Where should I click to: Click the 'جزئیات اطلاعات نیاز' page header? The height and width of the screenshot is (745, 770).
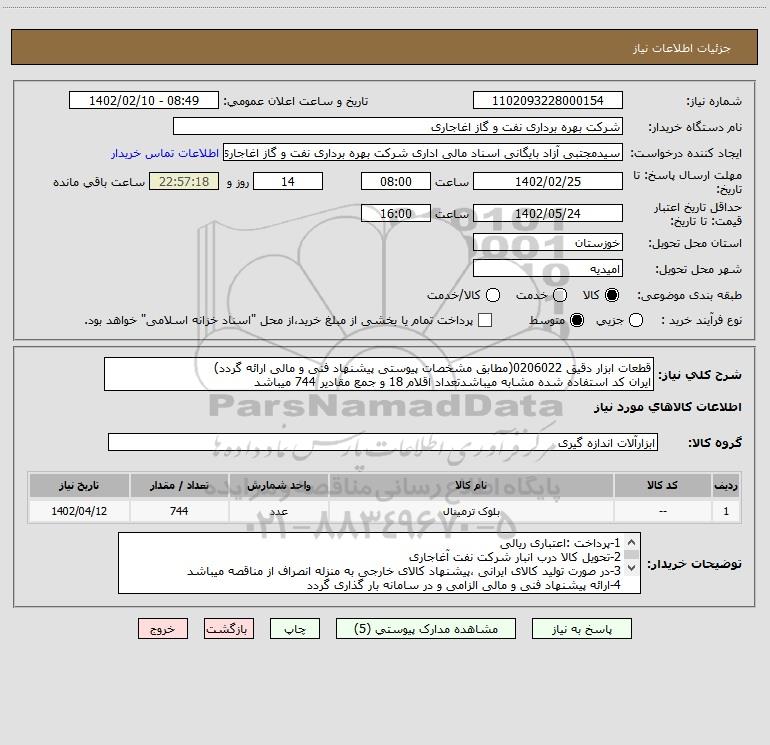(682, 48)
